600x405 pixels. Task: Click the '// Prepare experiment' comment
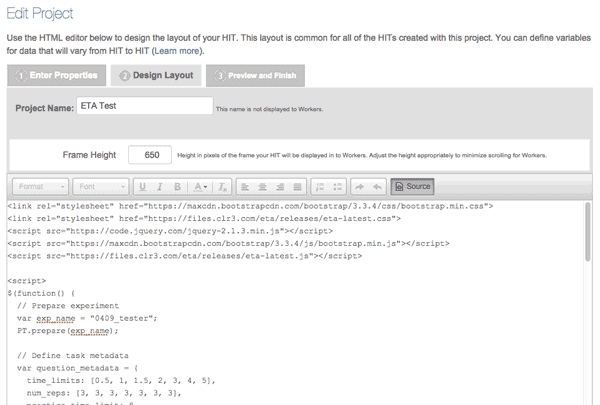68,306
